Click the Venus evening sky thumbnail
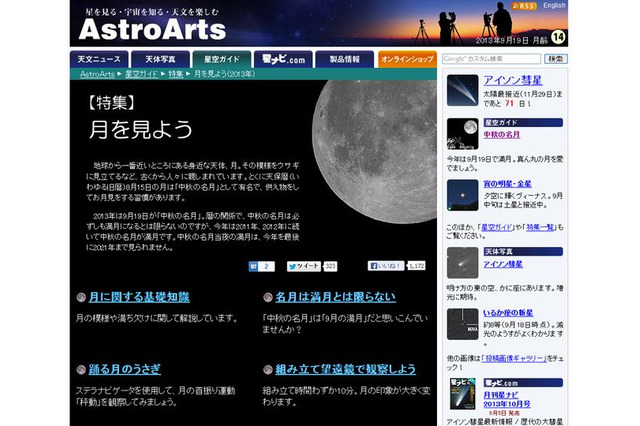This screenshot has height=426, width=640. click(462, 195)
